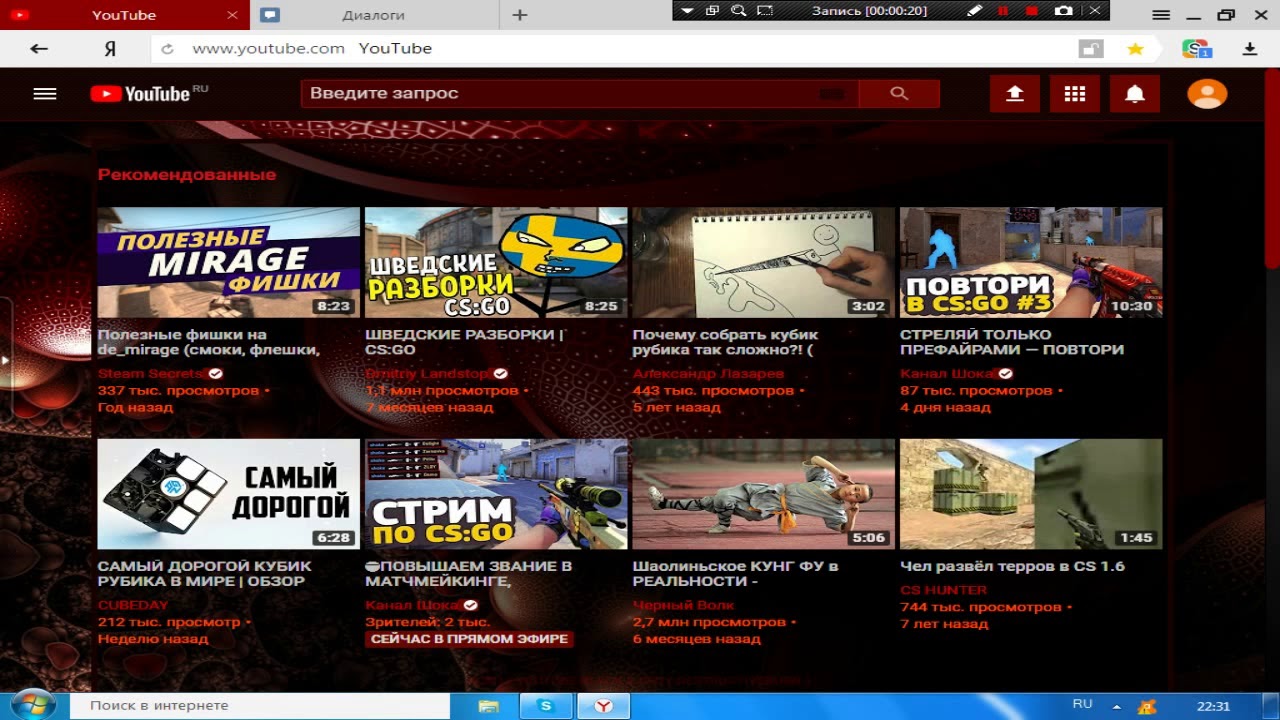Click the Введите запрос search field
1280x720 pixels.
[x=579, y=93]
